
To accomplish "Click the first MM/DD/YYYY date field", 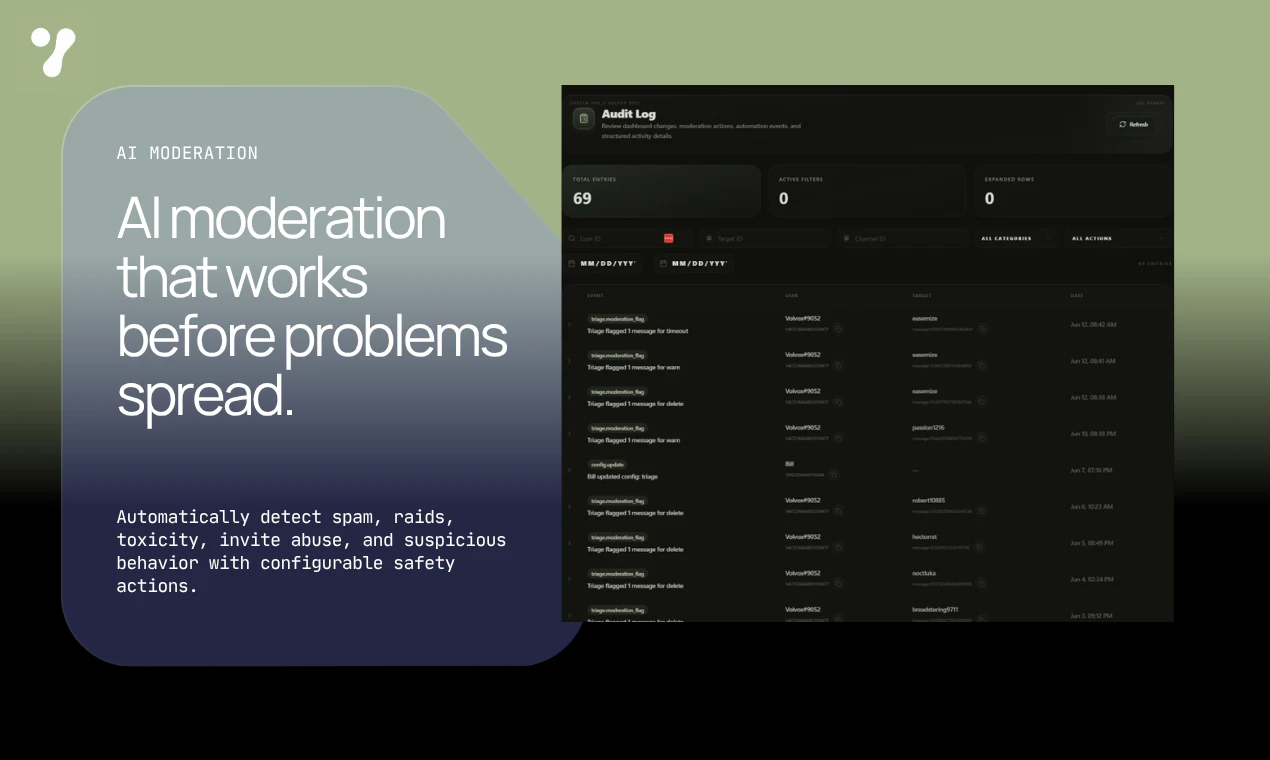I will coord(603,264).
